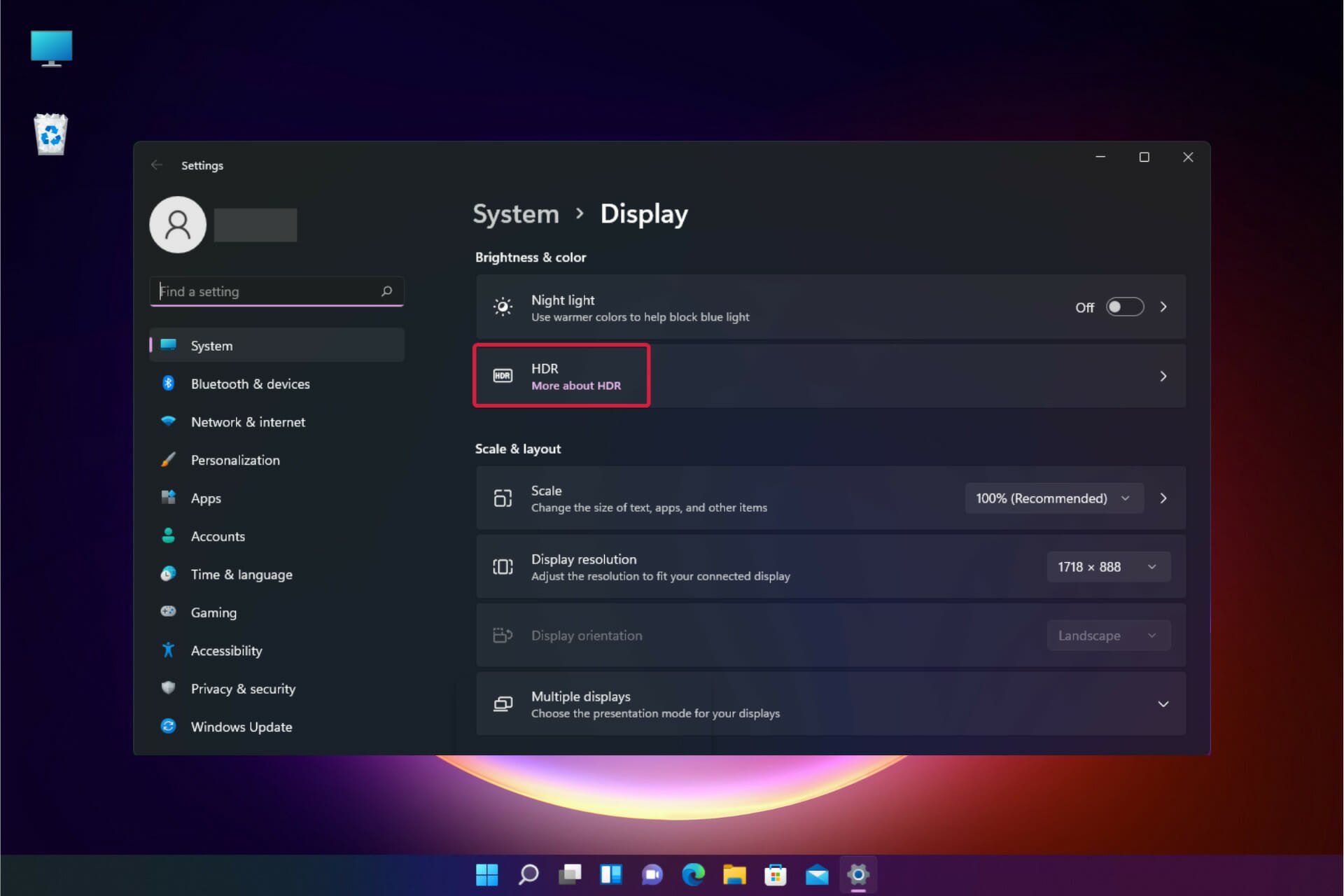Image resolution: width=1344 pixels, height=896 pixels.
Task: Click the Night light sun icon
Action: pos(503,307)
